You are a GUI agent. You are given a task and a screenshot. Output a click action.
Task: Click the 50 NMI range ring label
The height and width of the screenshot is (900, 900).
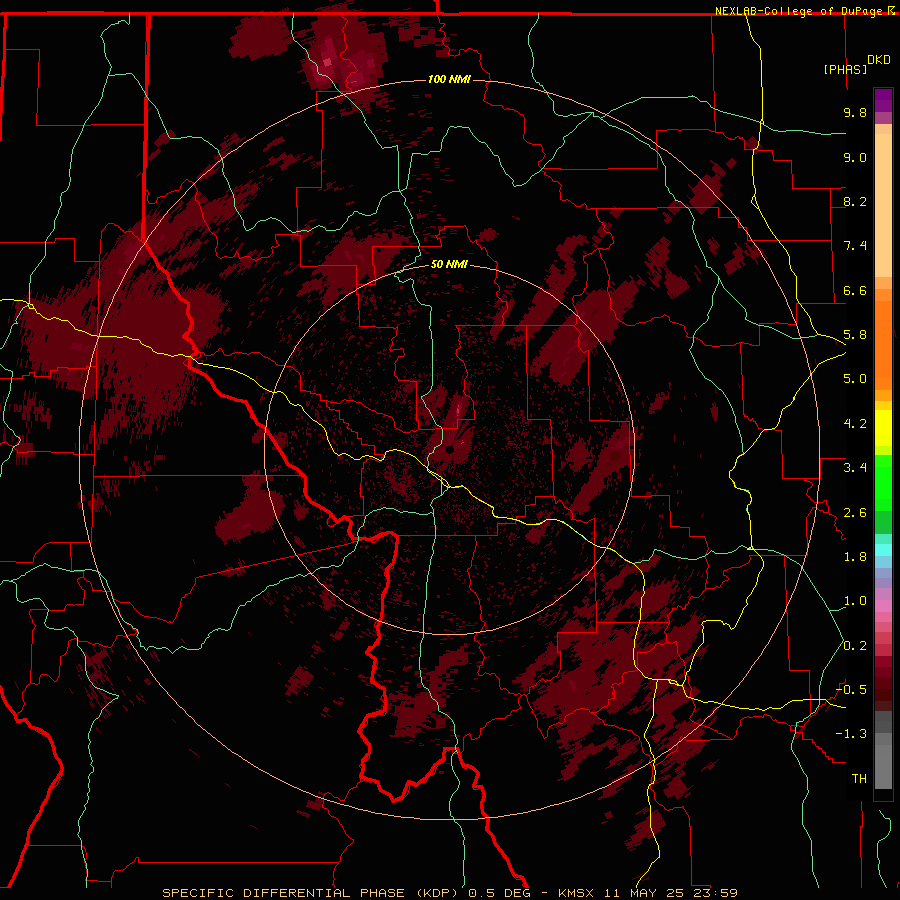(x=449, y=264)
